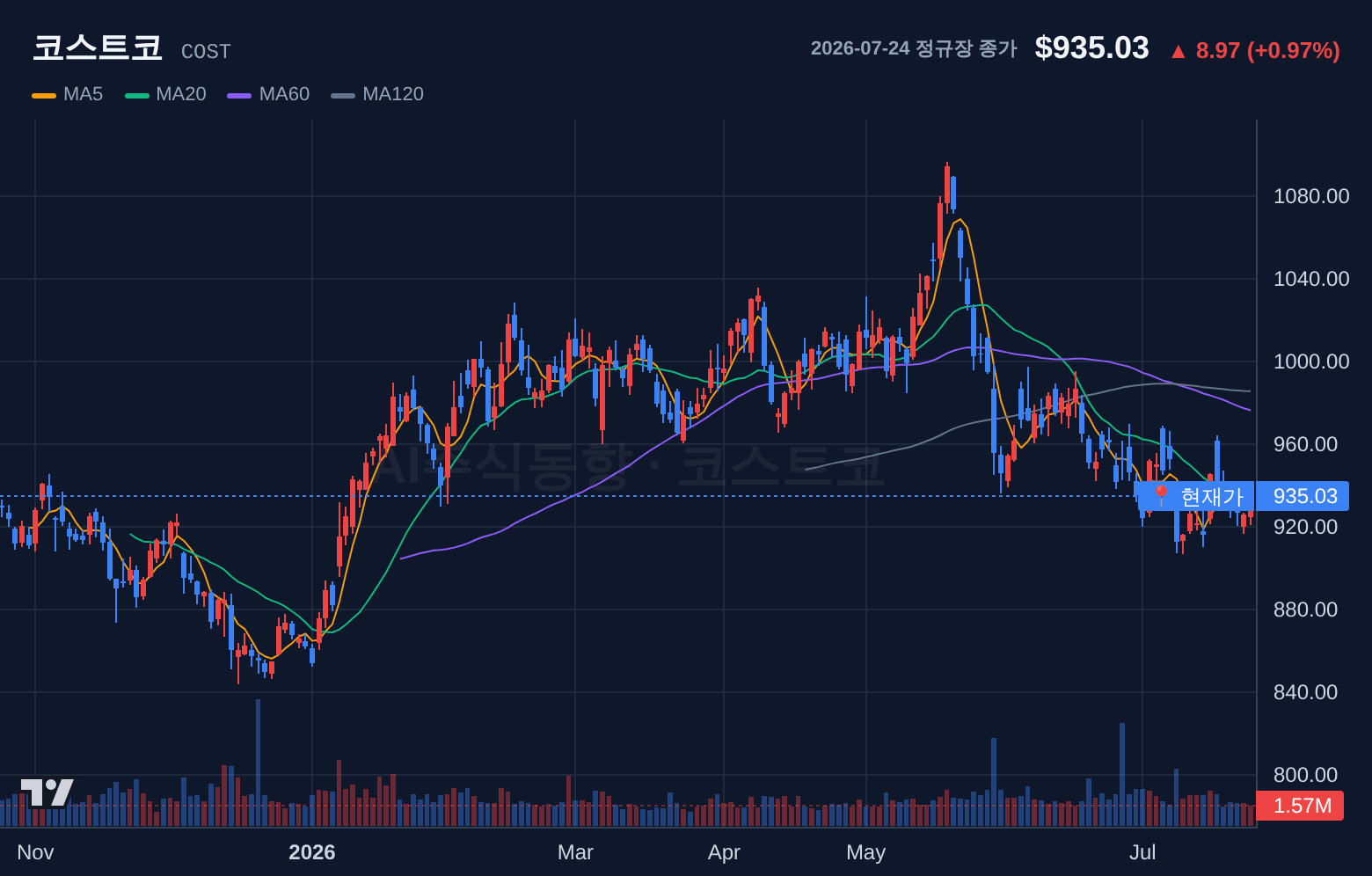This screenshot has height=876, width=1372.
Task: Click the 코스트코 stock title
Action: tap(98, 47)
